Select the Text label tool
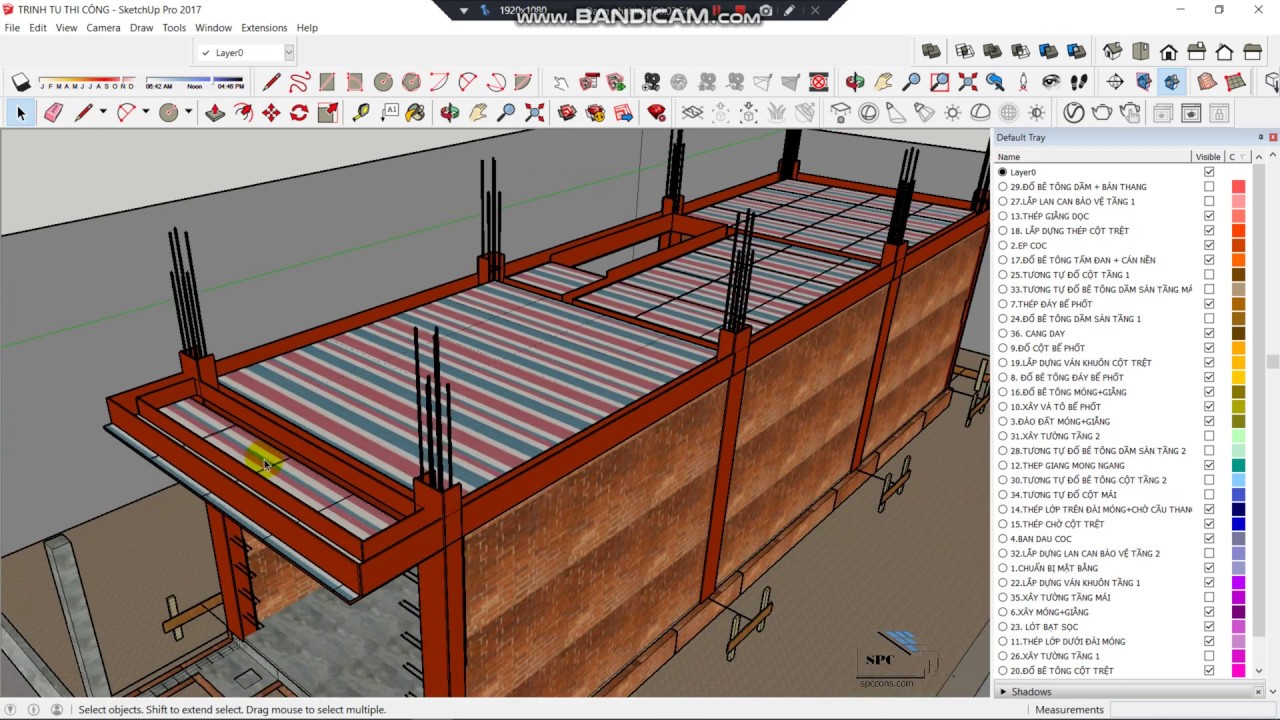 click(389, 113)
